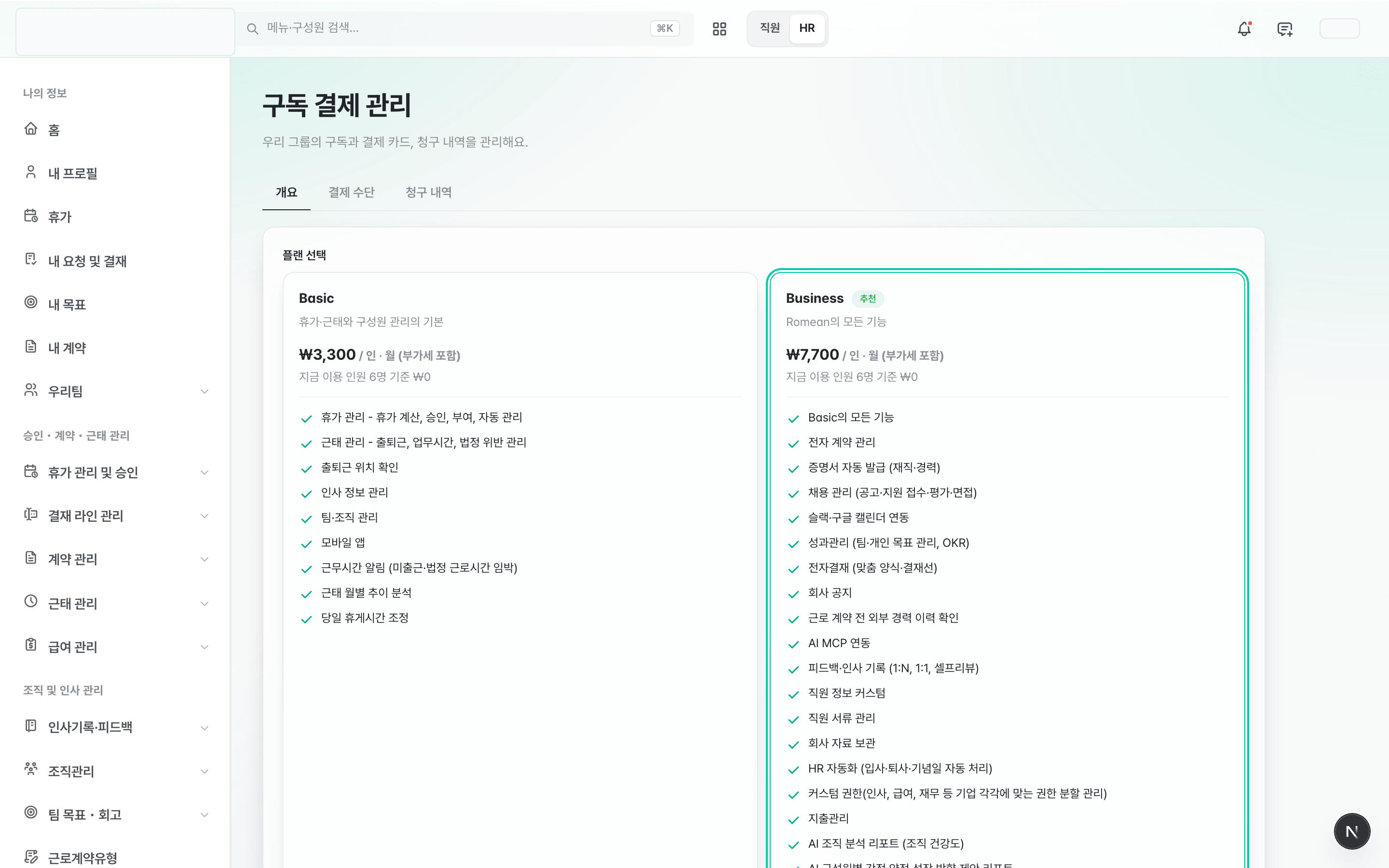Open the 결제 수단 tab
The image size is (1389, 868).
click(351, 192)
